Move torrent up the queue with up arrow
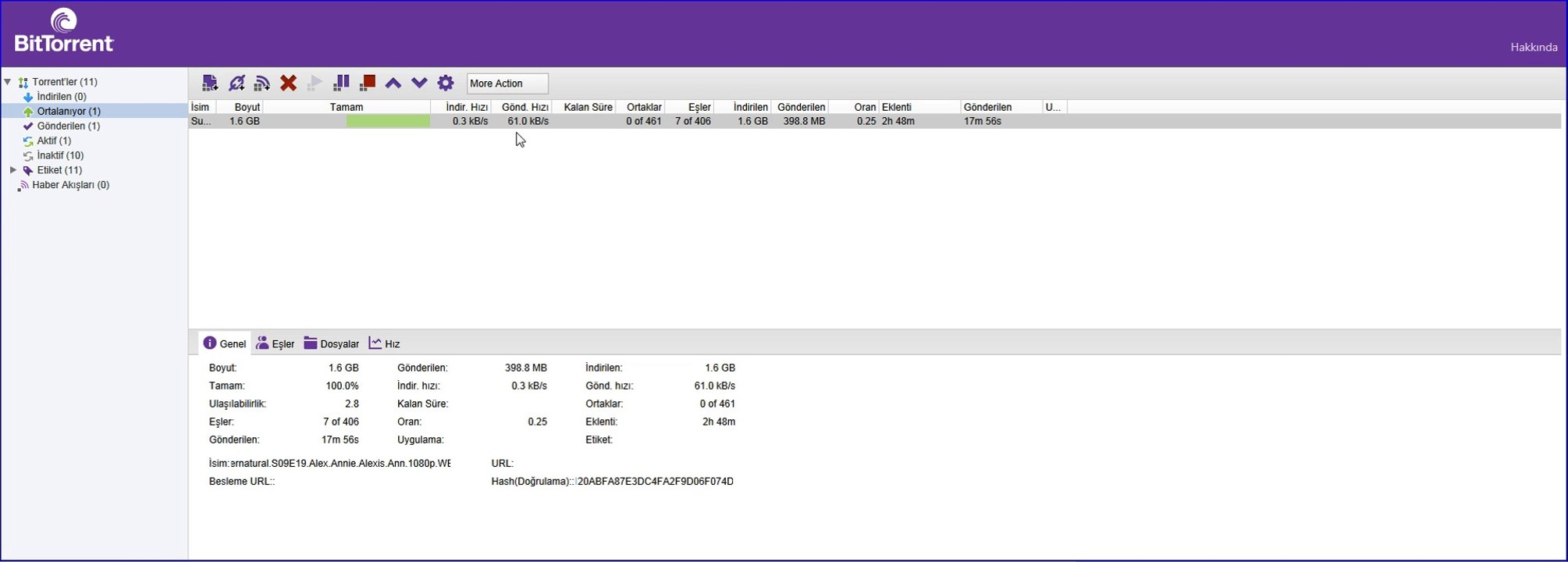Image resolution: width=1568 pixels, height=562 pixels. point(393,83)
